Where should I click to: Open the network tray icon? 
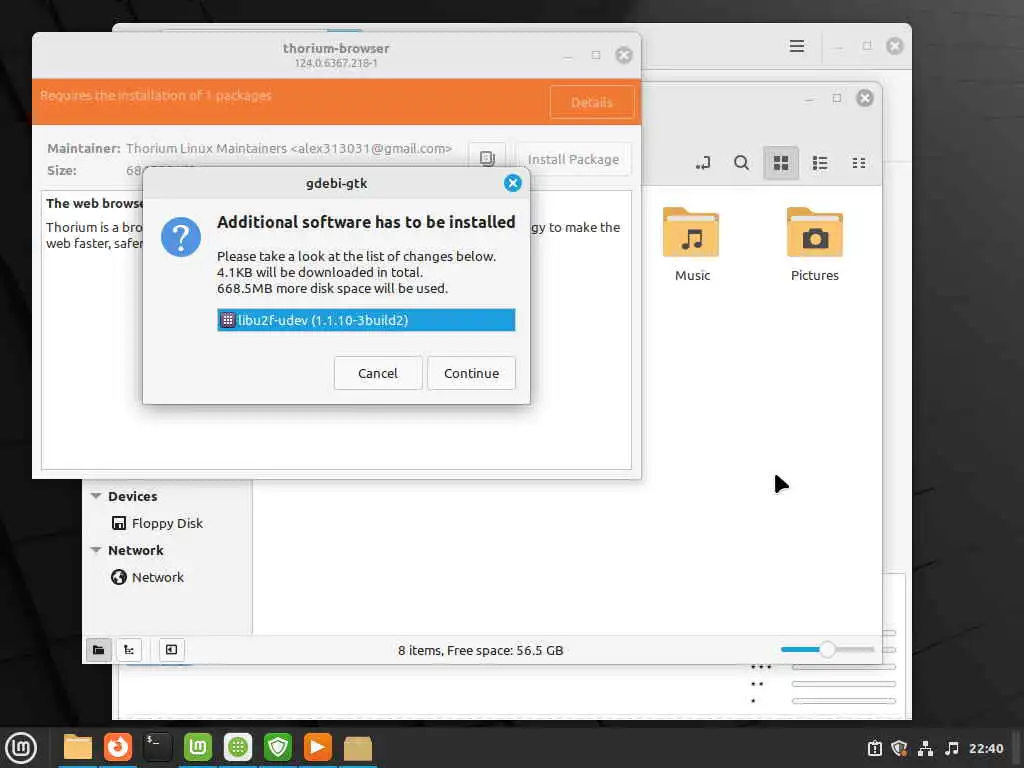925,748
